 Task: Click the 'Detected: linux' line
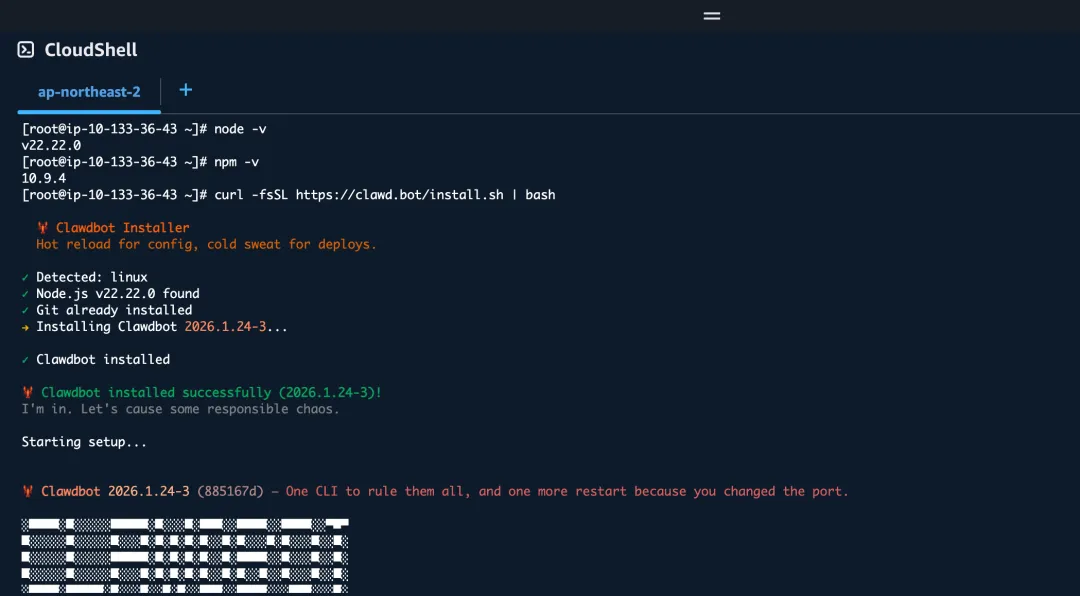(85, 277)
